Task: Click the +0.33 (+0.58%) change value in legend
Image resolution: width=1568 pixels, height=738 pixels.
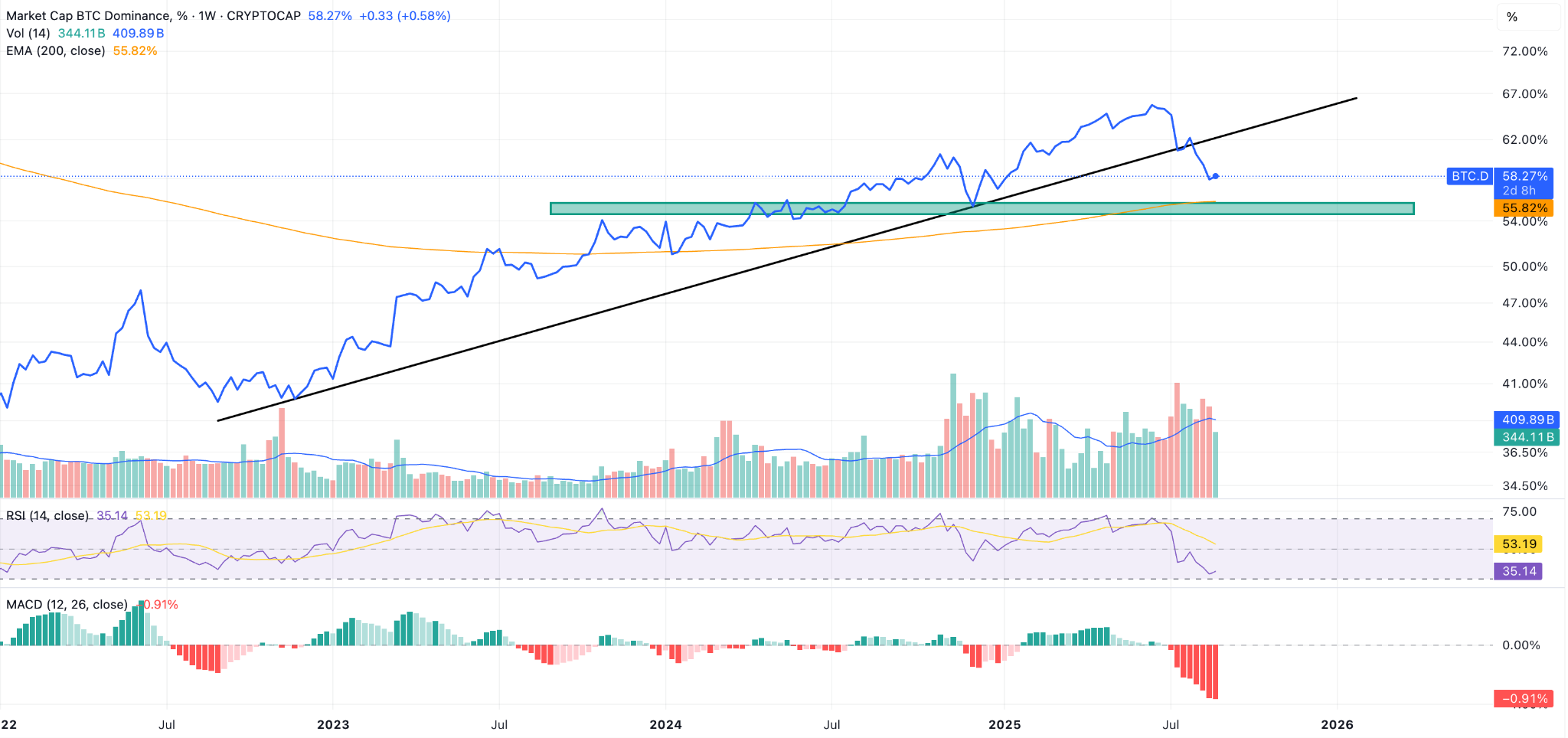Action: click(x=404, y=15)
